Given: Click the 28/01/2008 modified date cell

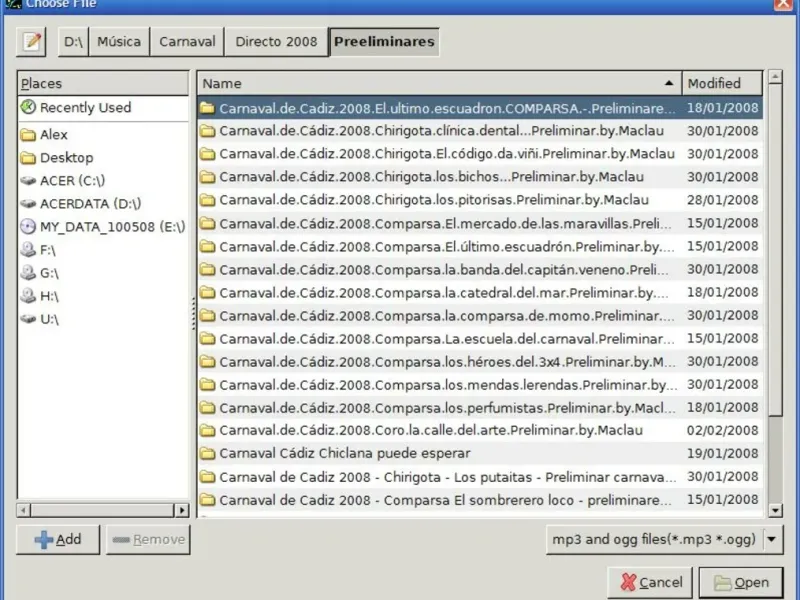Looking at the screenshot, I should coord(722,200).
